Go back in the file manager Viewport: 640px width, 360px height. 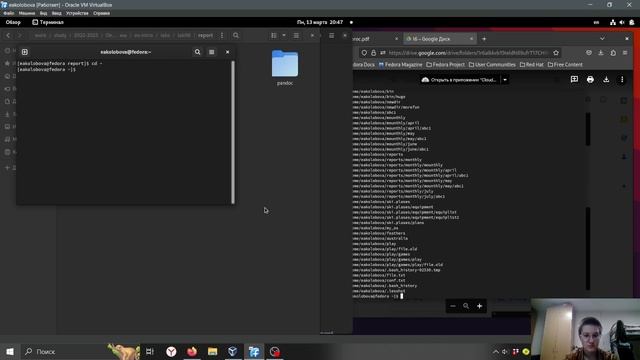8,36
